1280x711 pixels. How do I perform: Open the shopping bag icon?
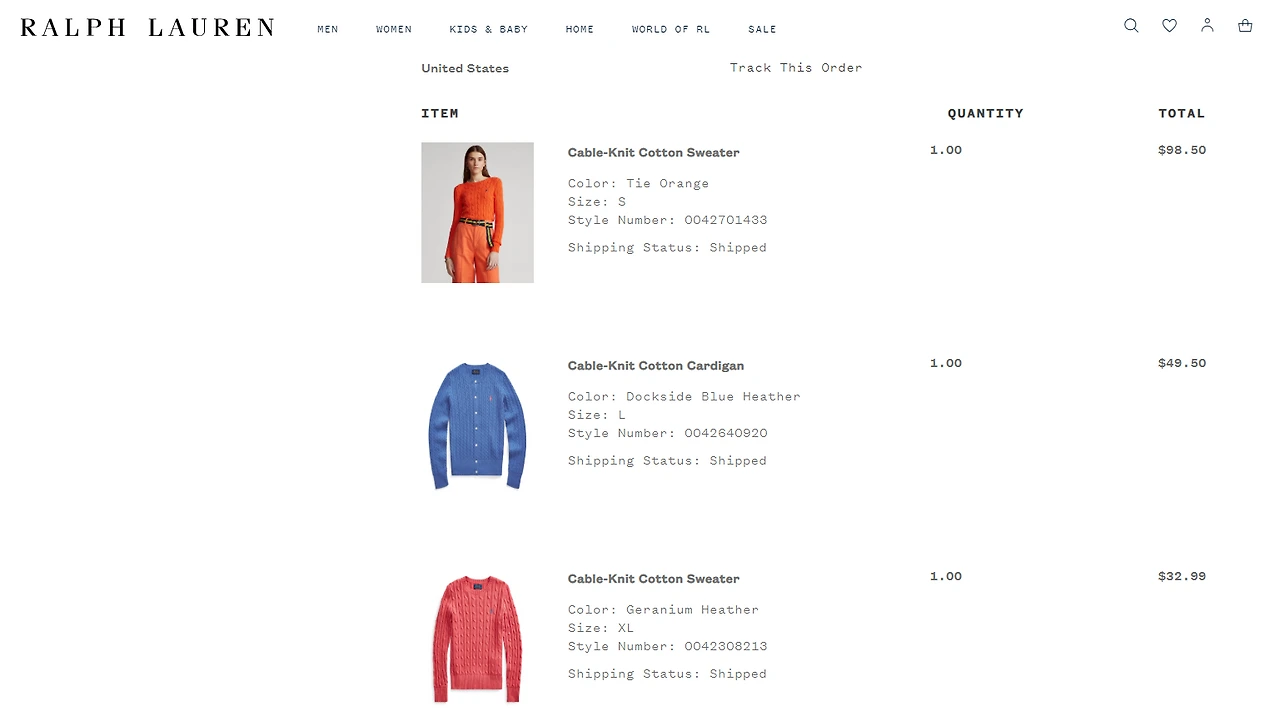click(1245, 26)
